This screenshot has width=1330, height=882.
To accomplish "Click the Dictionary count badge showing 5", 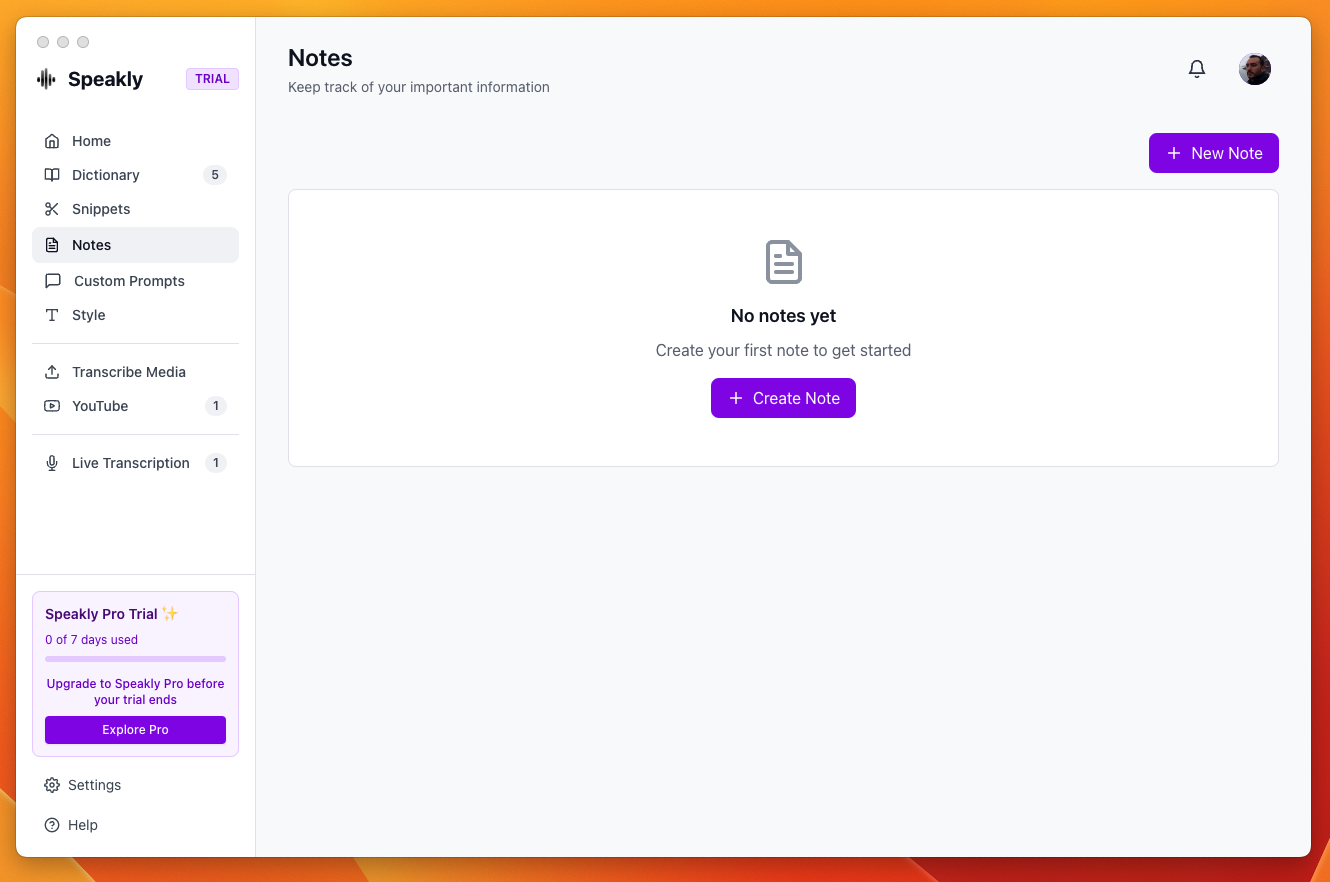I will pyautogui.click(x=214, y=175).
